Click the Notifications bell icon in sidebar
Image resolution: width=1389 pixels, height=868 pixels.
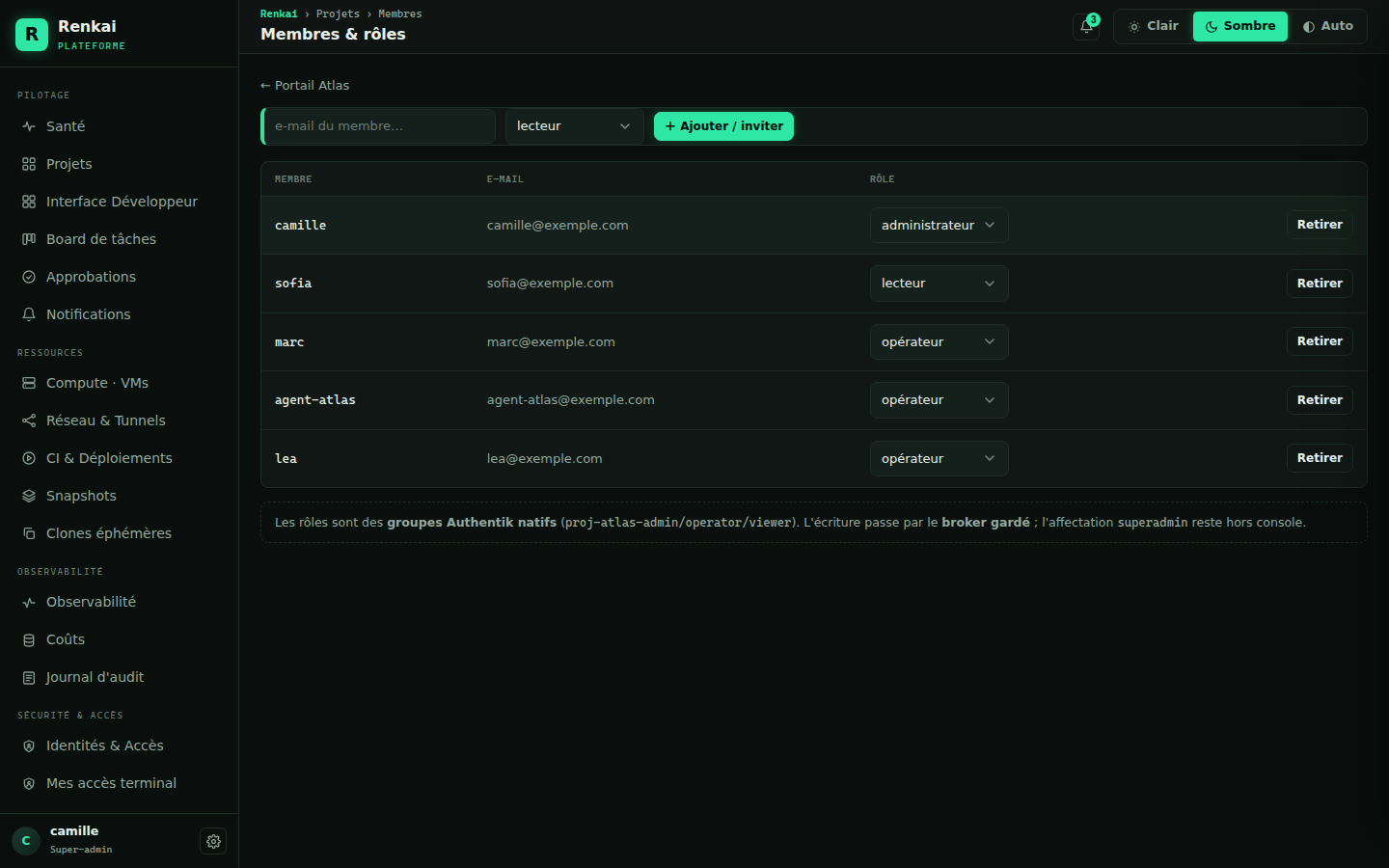(x=29, y=314)
